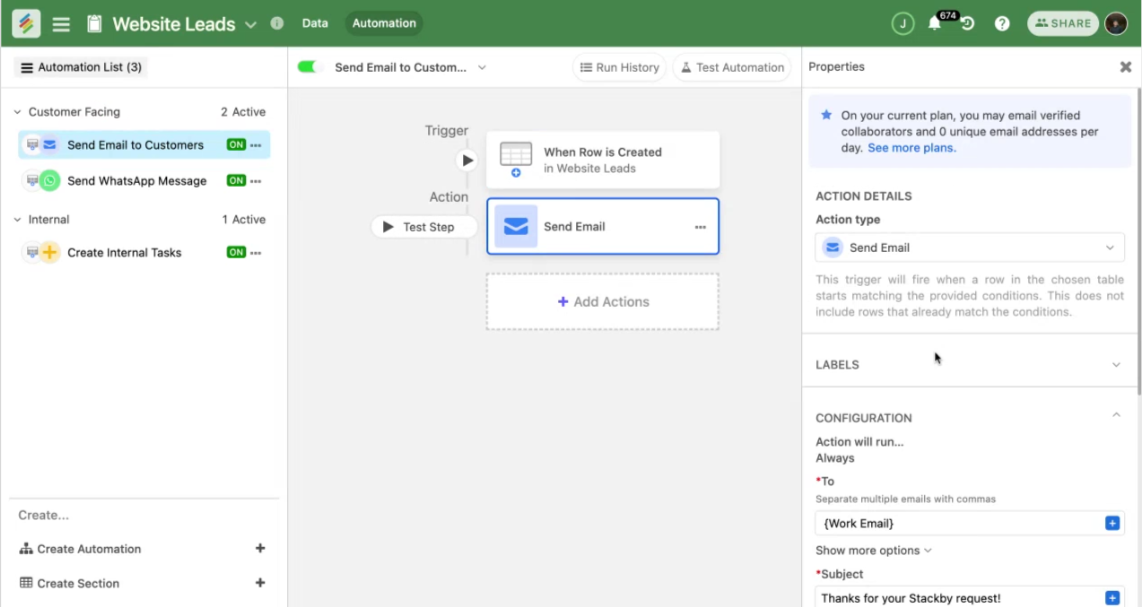1142x607 pixels.
Task: Collapse the Internal section
Action: 17,219
